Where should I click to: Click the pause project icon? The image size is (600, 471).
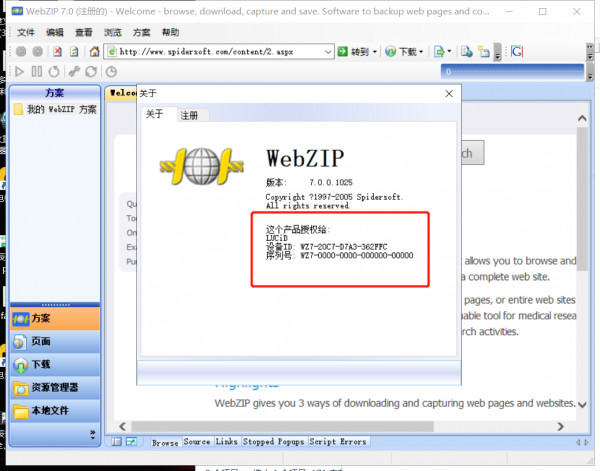(x=37, y=72)
